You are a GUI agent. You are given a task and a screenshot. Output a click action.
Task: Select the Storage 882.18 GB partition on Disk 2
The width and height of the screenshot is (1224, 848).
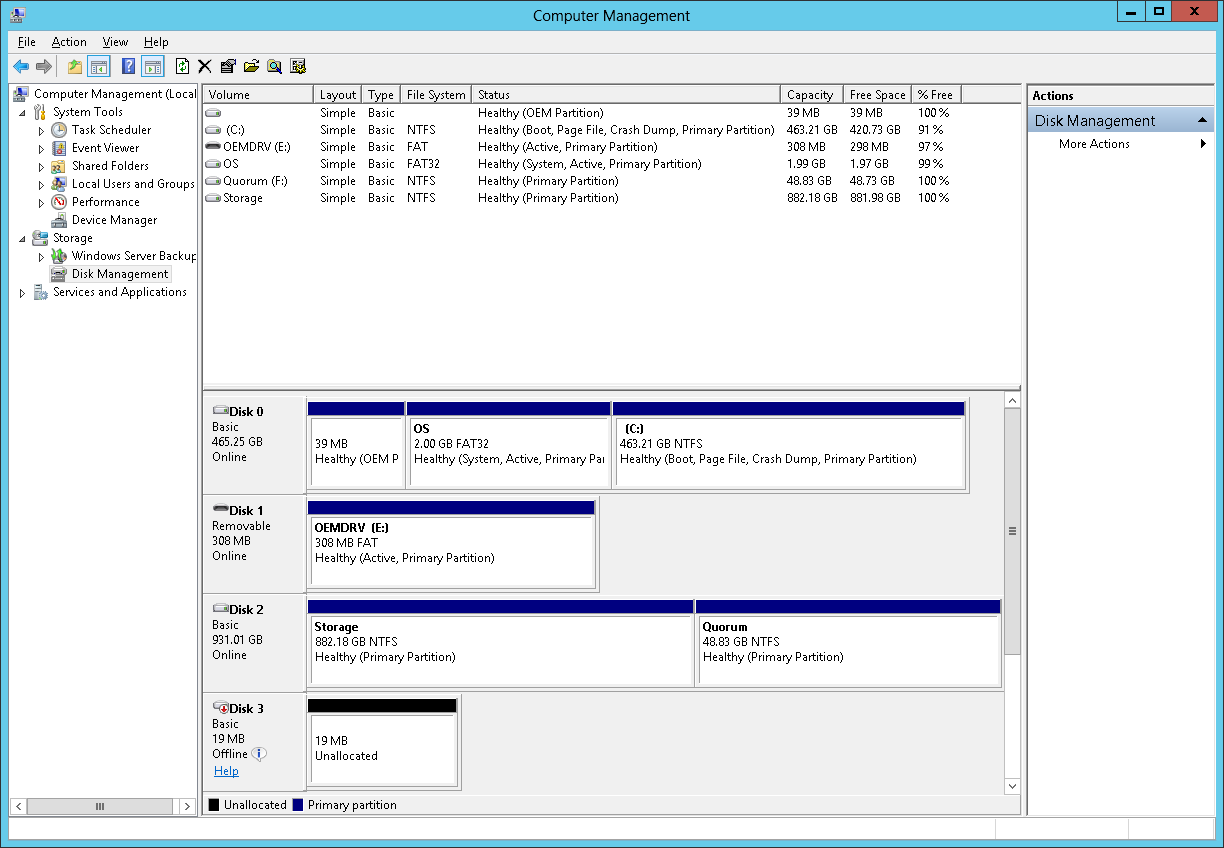pos(500,643)
